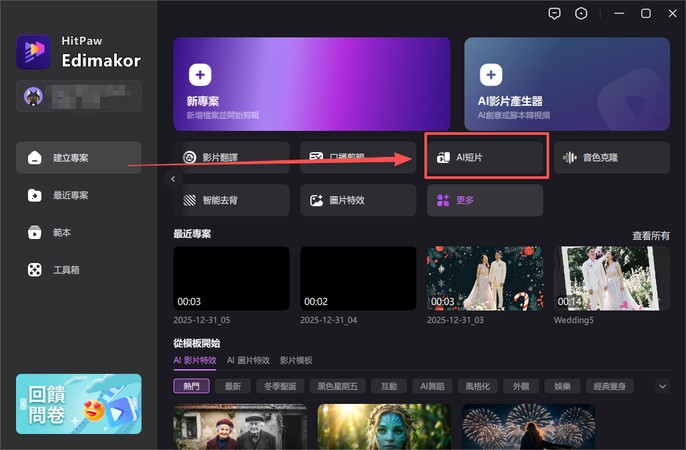686x450 pixels.
Task: Open the 更多 tools button
Action: 485,200
